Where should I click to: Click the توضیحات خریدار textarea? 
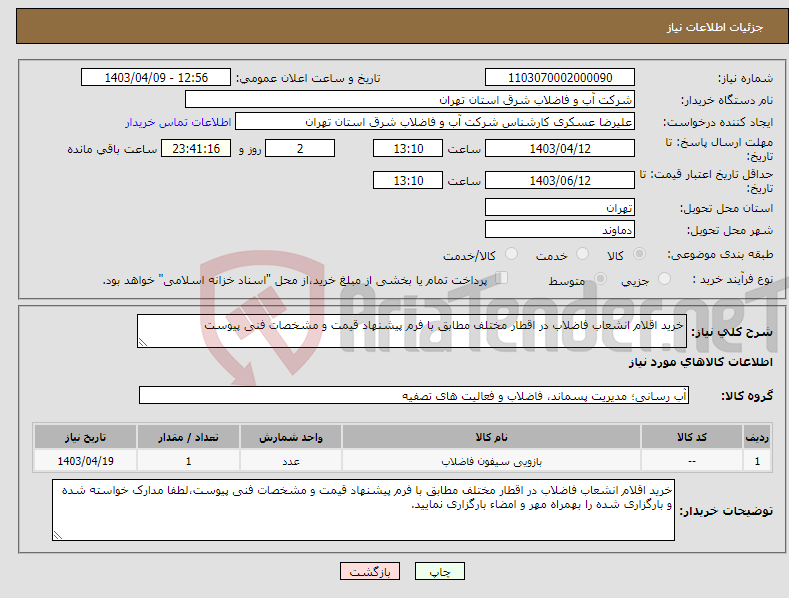(363, 510)
